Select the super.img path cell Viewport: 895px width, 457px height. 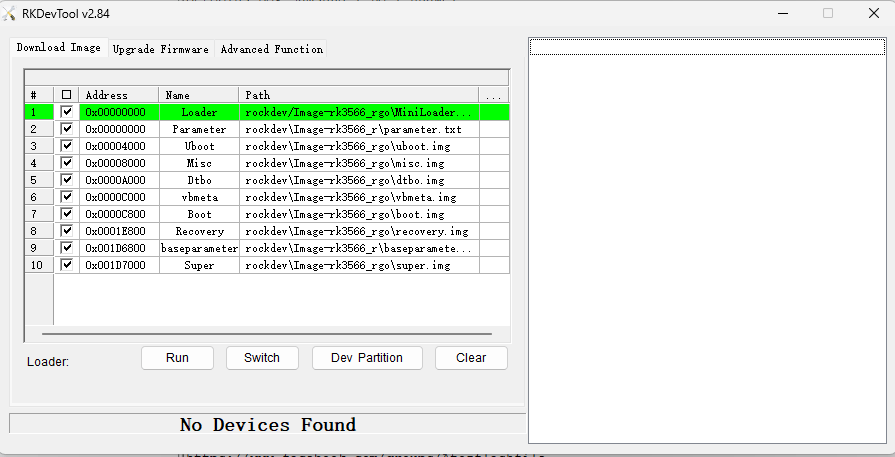tap(359, 265)
